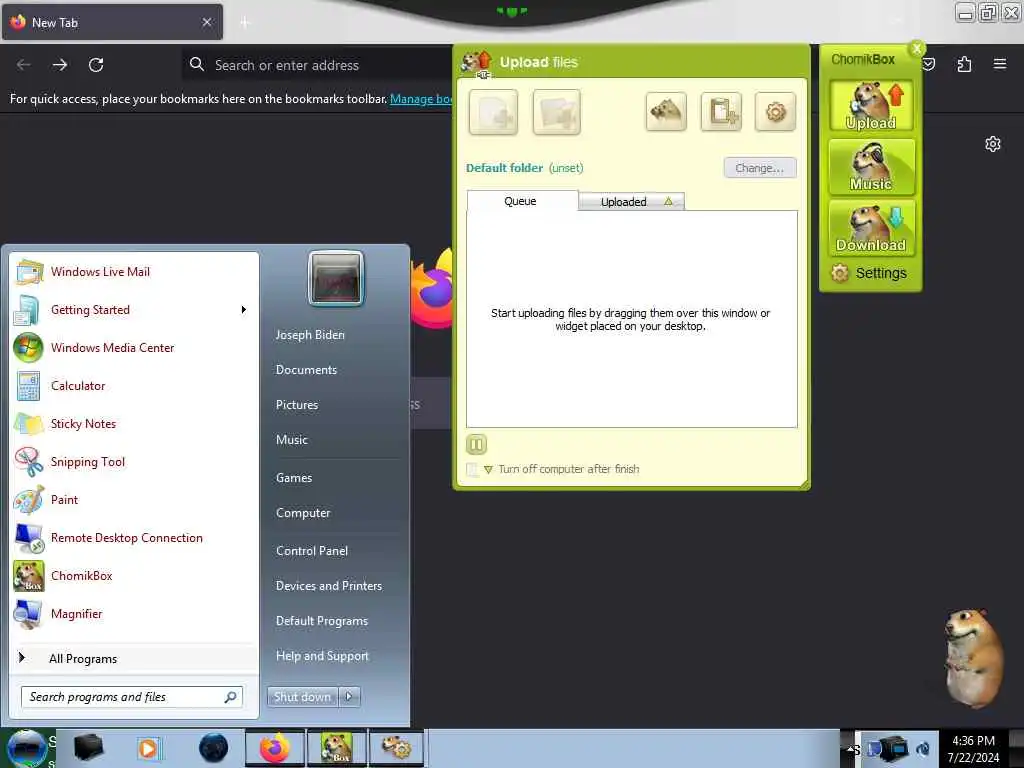This screenshot has width=1024, height=768.
Task: Close the New Tab browser tab
Action: point(207,22)
